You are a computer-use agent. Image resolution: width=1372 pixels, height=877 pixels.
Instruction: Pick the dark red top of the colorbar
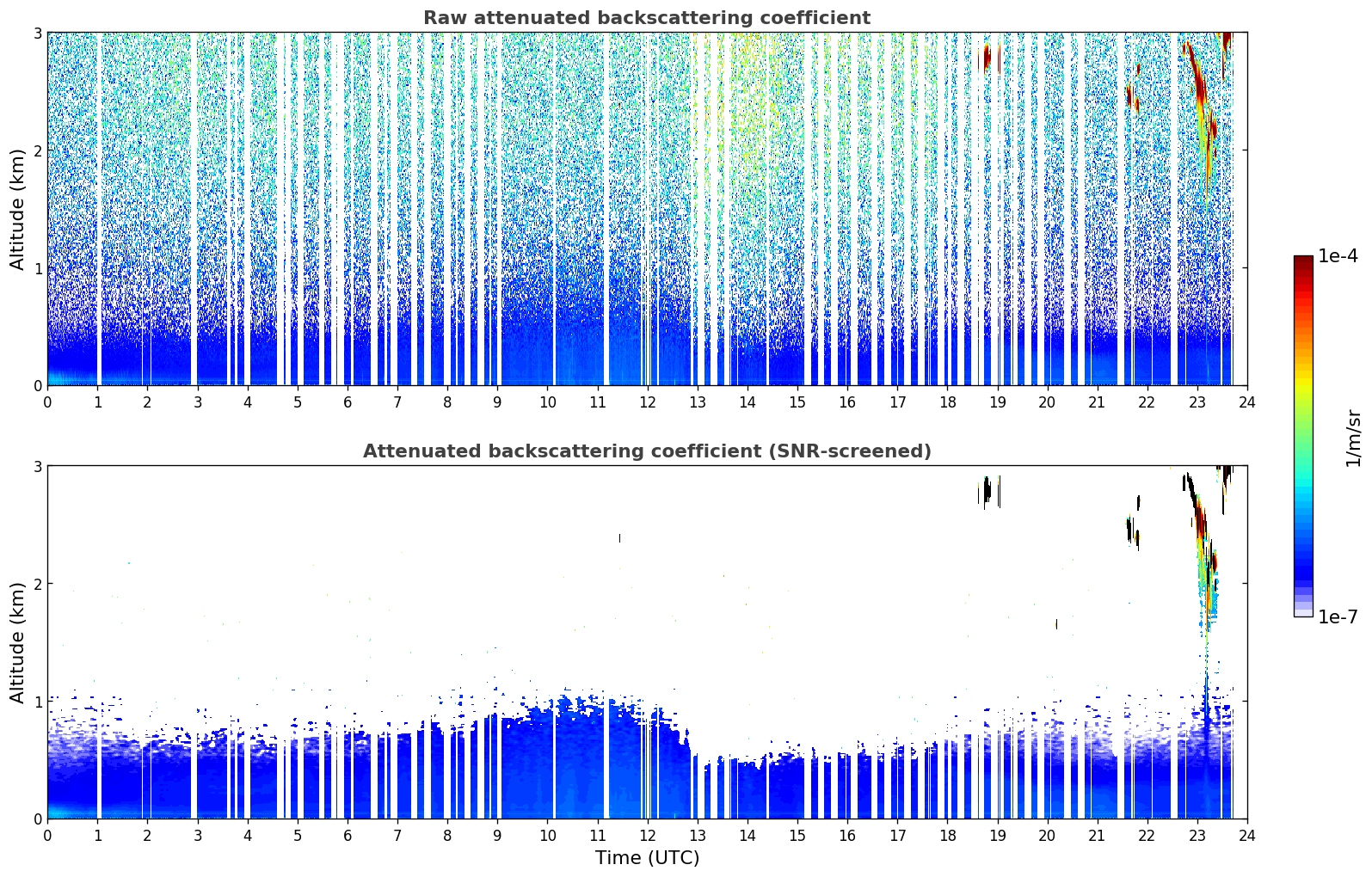coord(1302,261)
